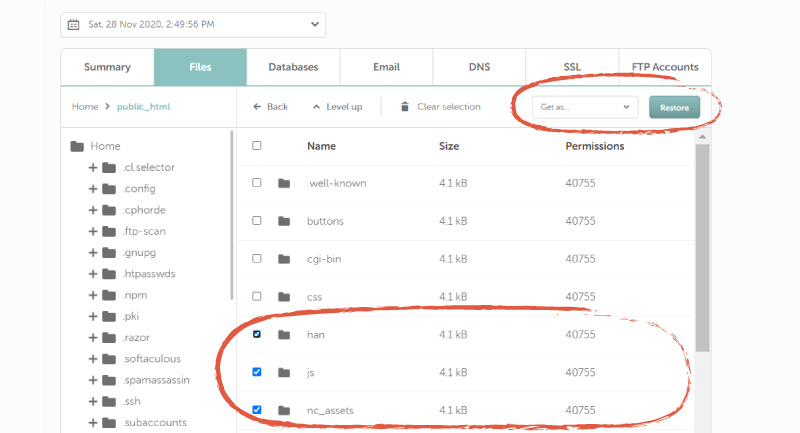Expand the .pki tree folder
800x433 pixels.
coord(93,316)
